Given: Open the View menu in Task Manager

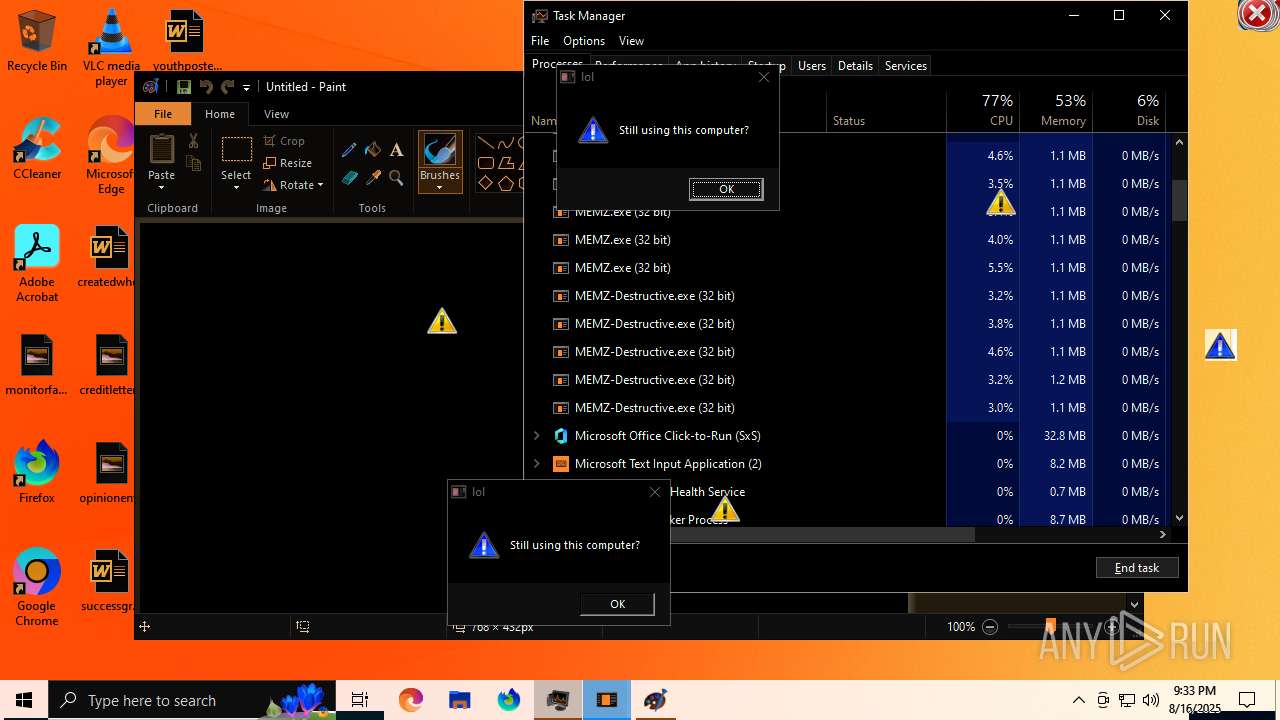Looking at the screenshot, I should pyautogui.click(x=631, y=41).
